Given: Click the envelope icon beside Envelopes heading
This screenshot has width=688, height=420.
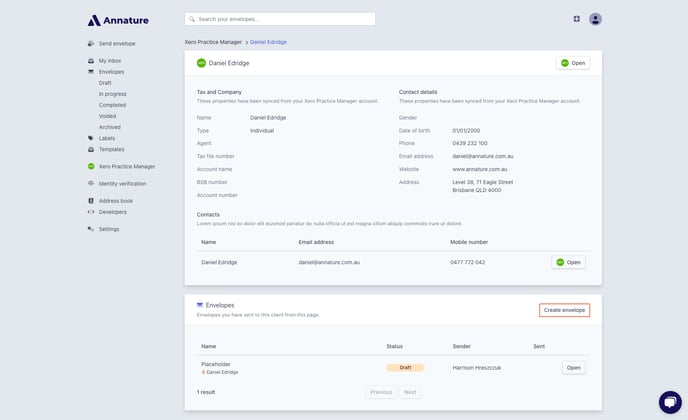Looking at the screenshot, I should [x=200, y=305].
